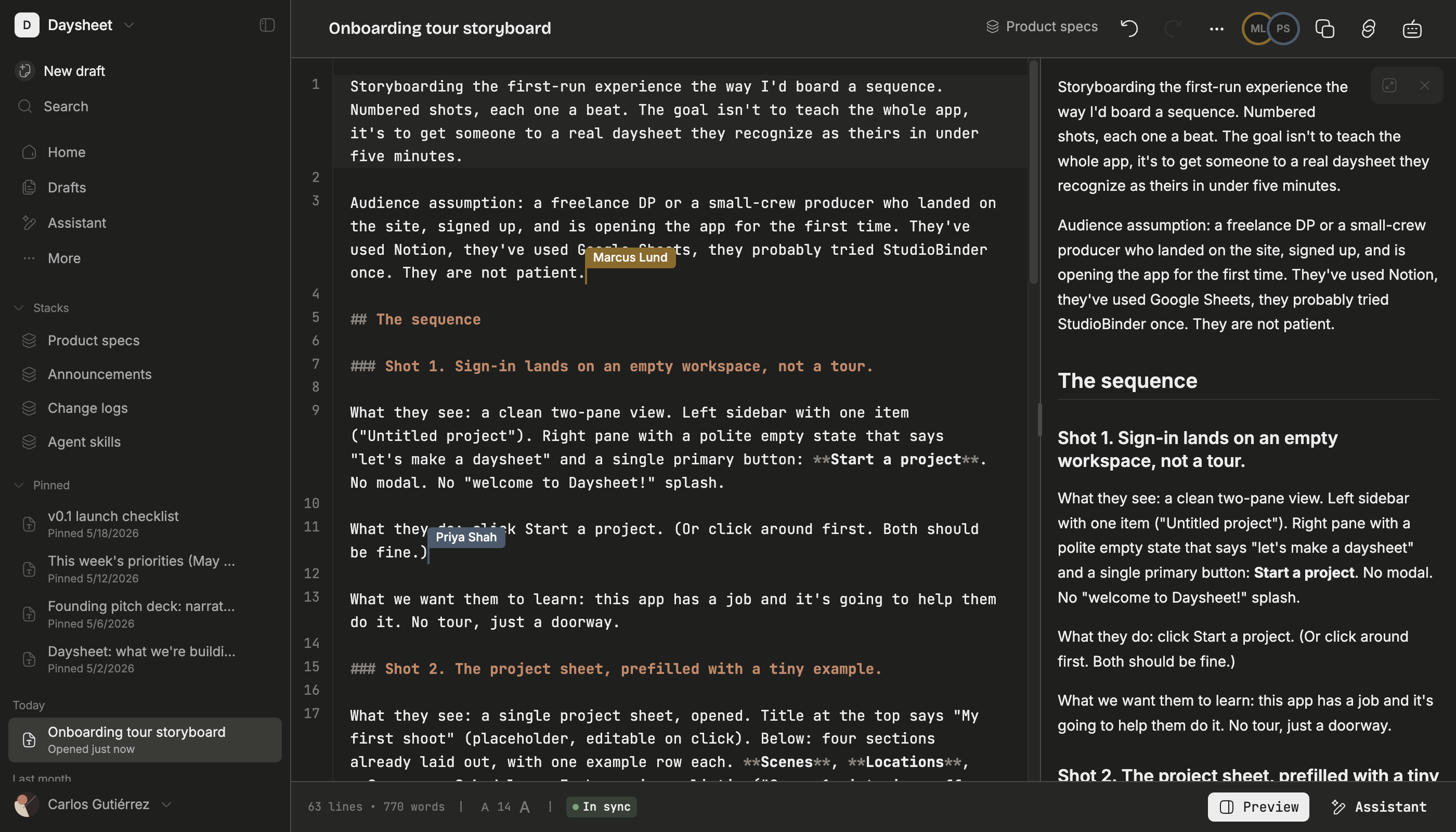The height and width of the screenshot is (832, 1456).
Task: Click the document title Onboarding tour storyboard
Action: pyautogui.click(x=439, y=28)
